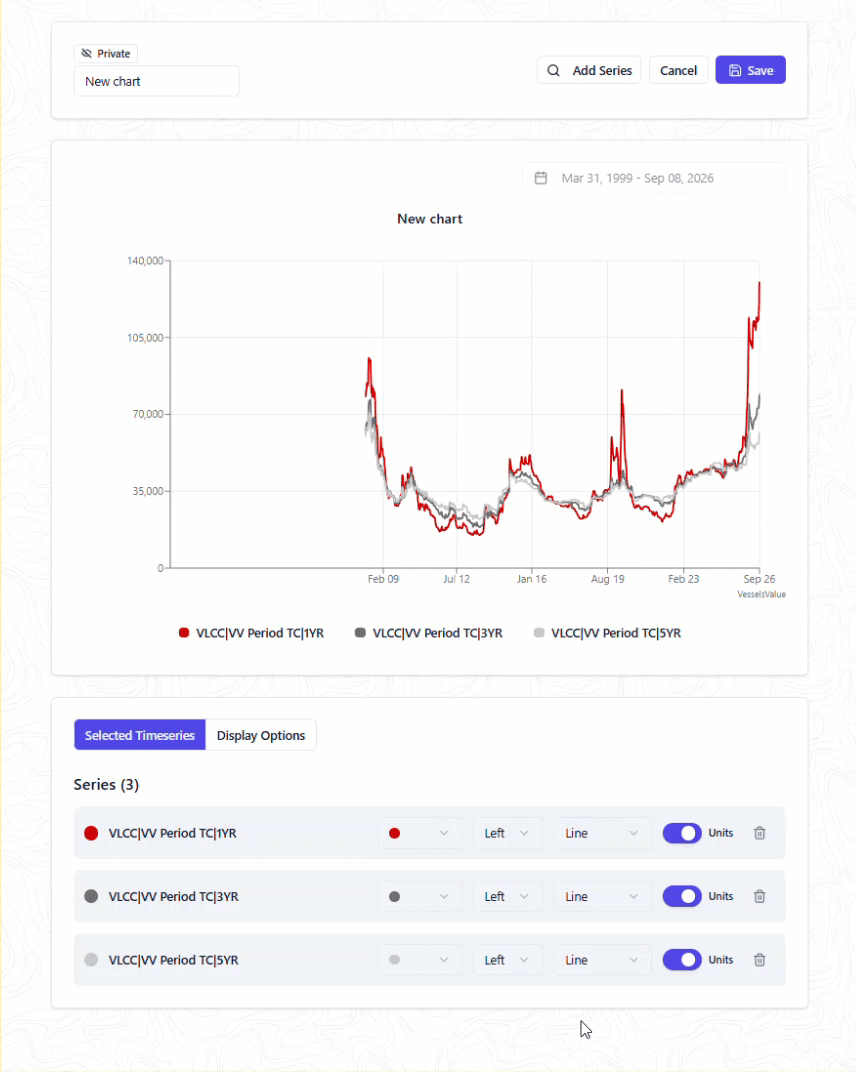Toggle Units switch for TC|1YR series
The height and width of the screenshot is (1072, 856).
pyautogui.click(x=682, y=833)
